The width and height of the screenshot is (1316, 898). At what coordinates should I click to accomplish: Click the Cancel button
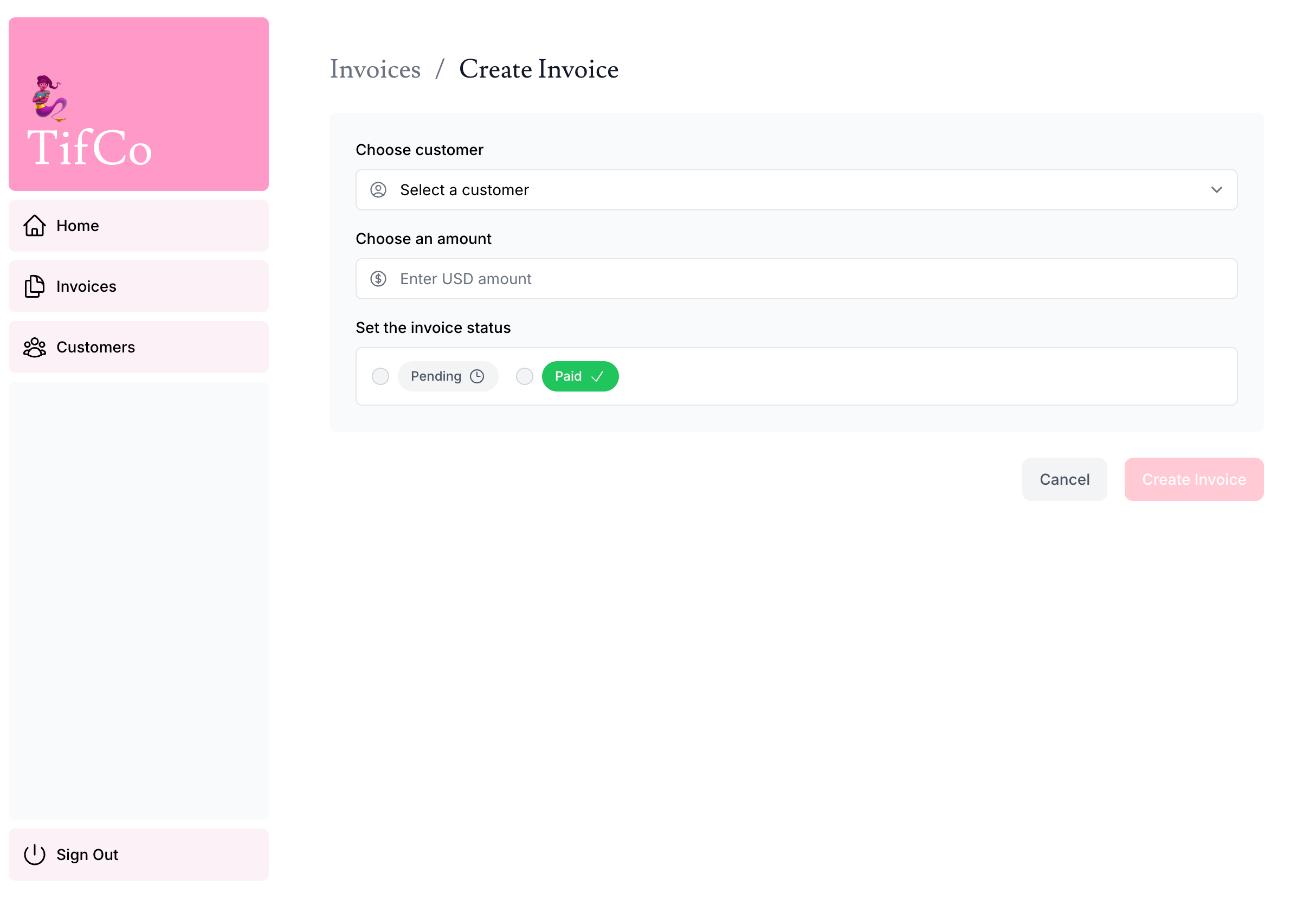point(1064,479)
